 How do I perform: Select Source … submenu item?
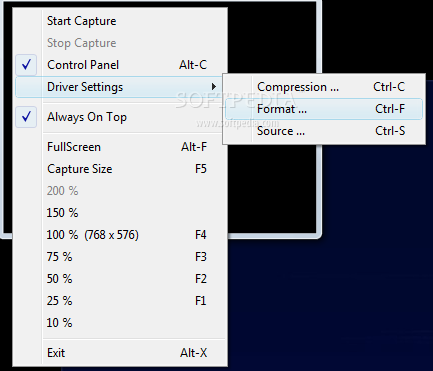click(x=324, y=131)
